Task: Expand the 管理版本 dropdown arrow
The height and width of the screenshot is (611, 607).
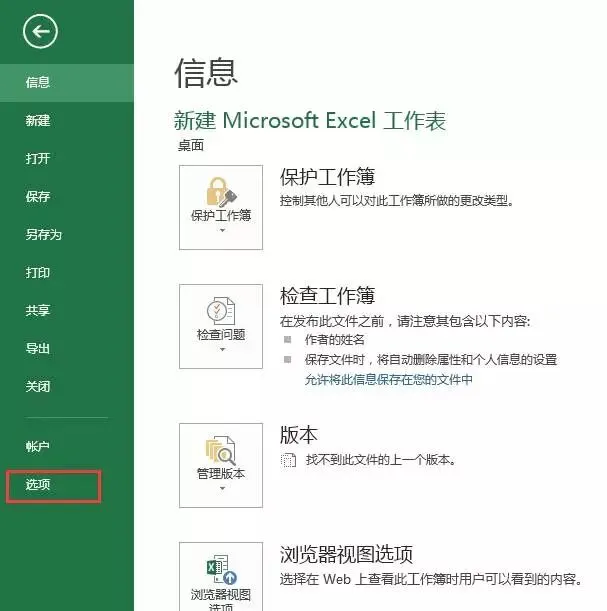Action: 222,488
